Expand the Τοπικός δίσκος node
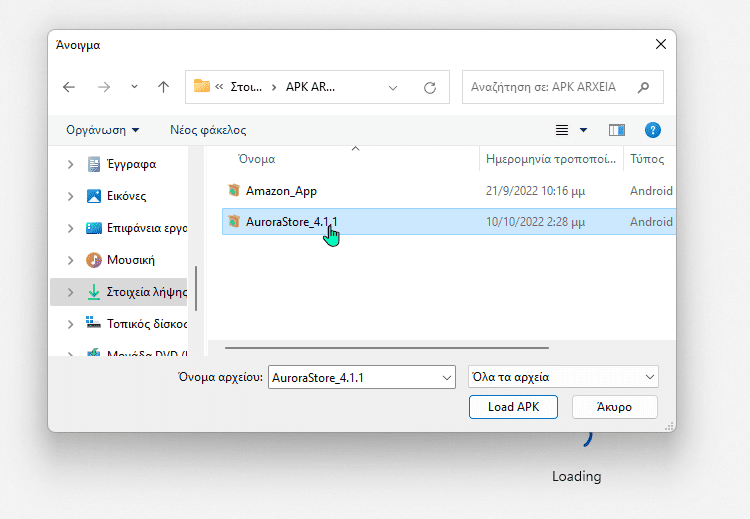 point(71,324)
